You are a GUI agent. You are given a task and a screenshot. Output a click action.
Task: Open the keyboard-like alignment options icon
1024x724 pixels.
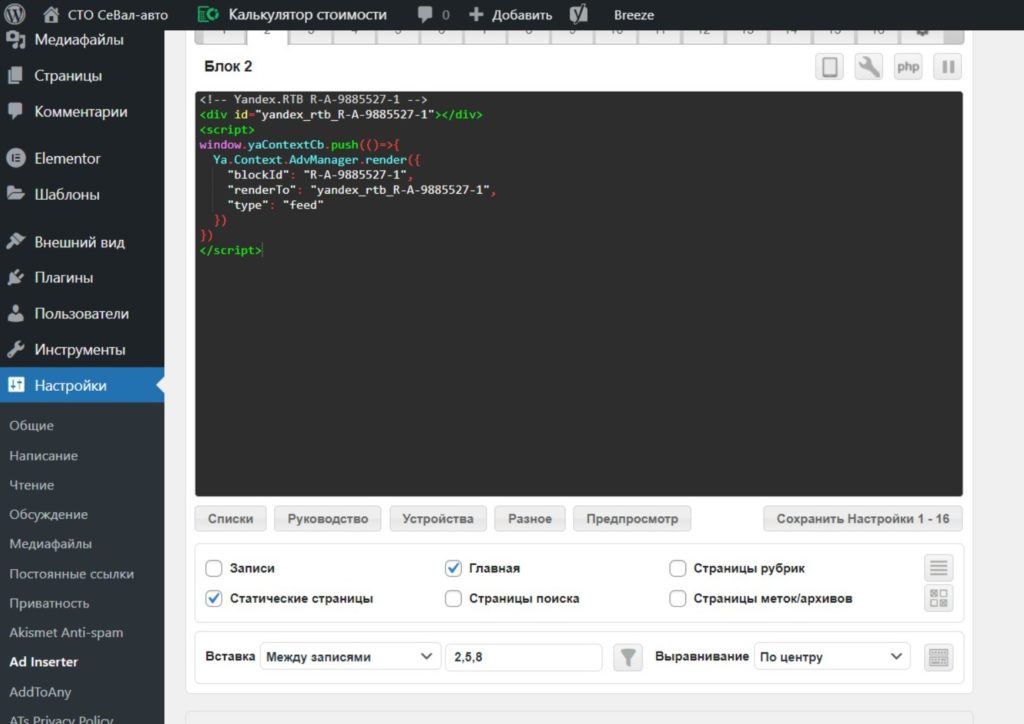click(x=938, y=657)
